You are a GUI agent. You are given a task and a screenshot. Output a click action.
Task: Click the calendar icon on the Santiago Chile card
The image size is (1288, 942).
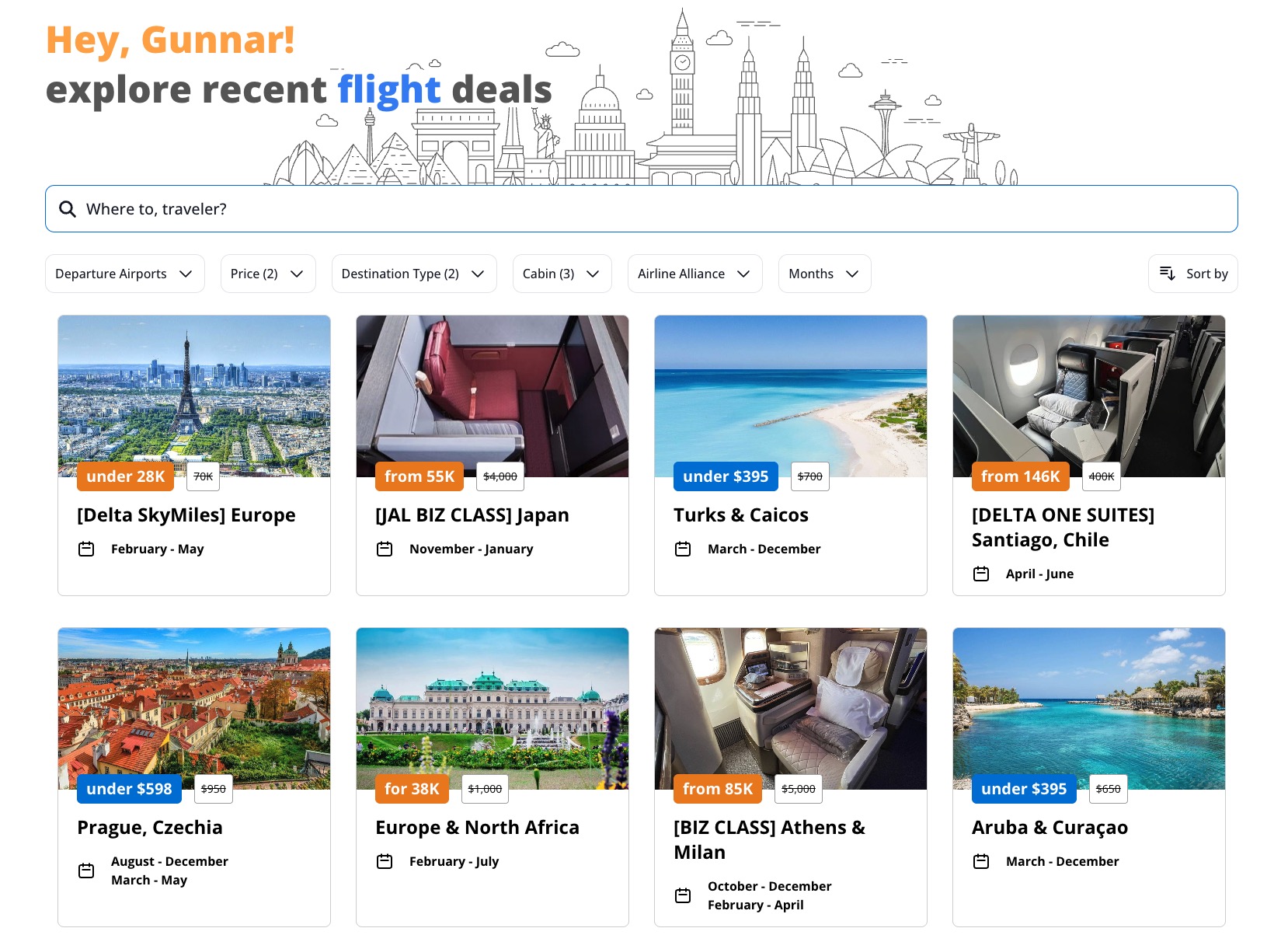(x=980, y=574)
